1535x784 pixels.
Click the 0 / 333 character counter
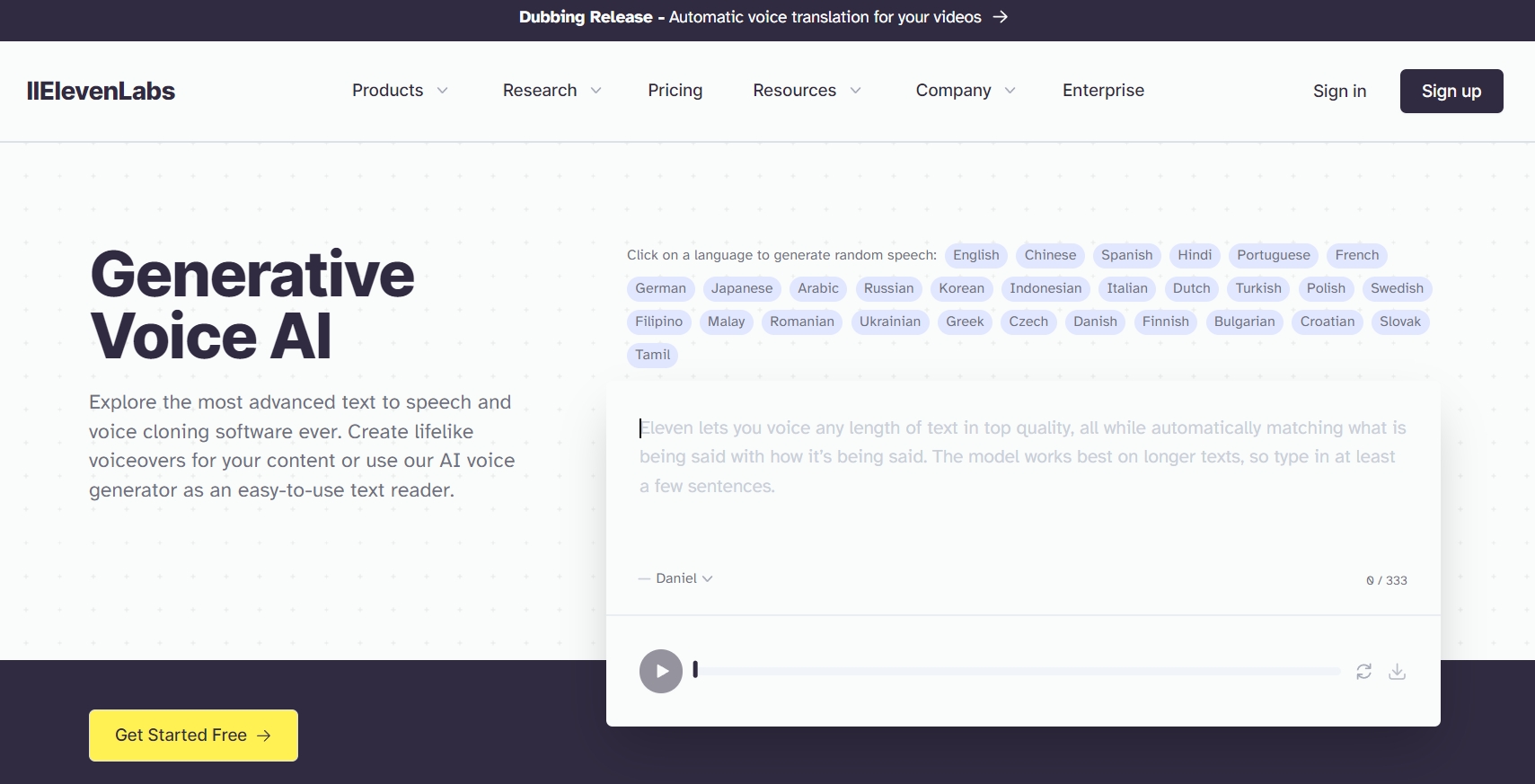1387,580
